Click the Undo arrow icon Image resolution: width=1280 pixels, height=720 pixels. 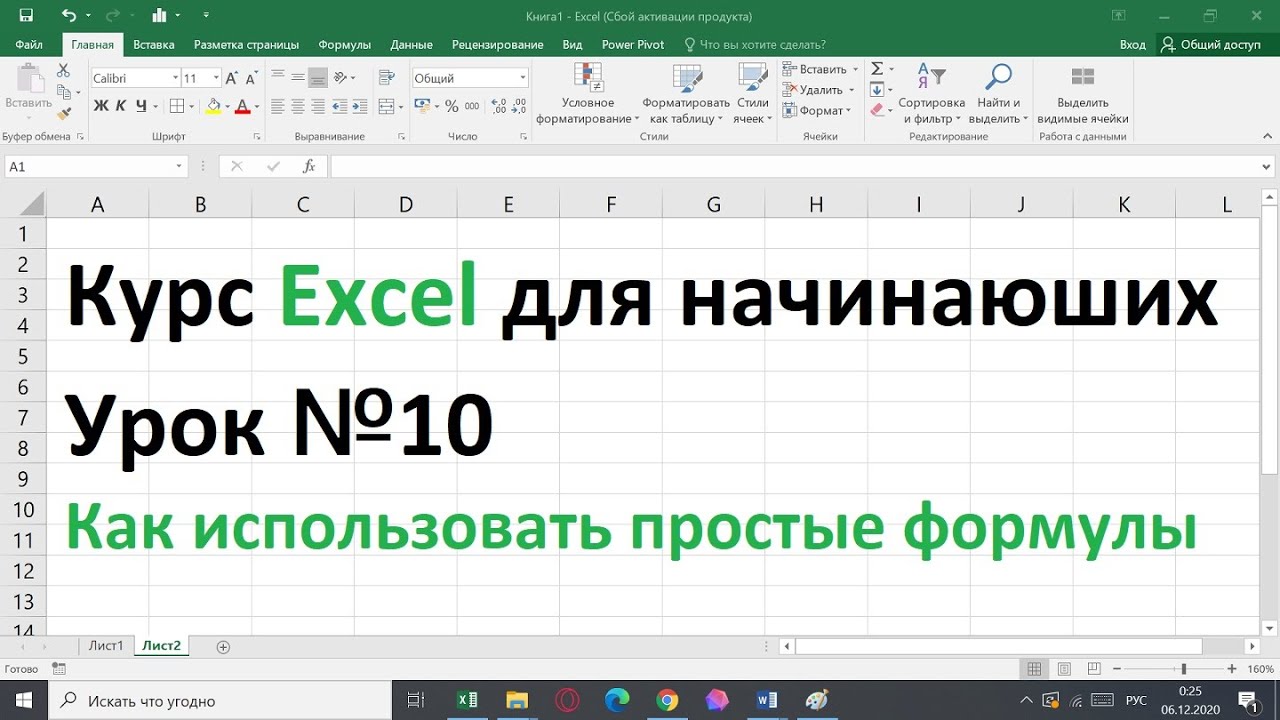tap(69, 16)
